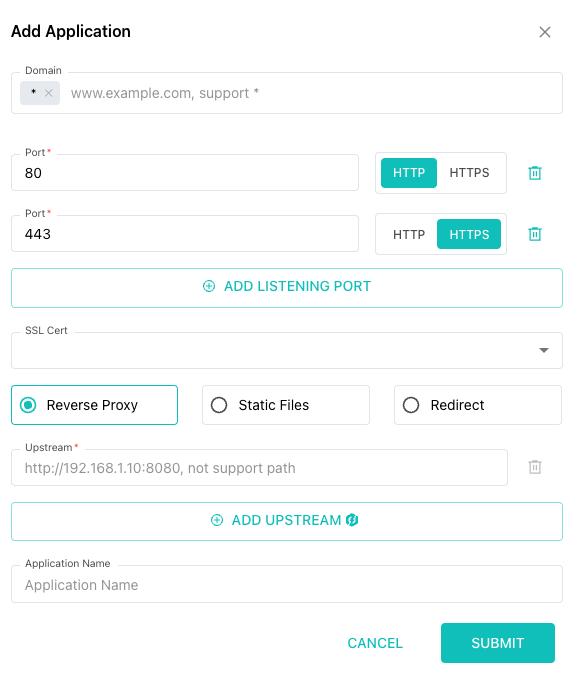Choose the Redirect radio option

click(x=478, y=405)
